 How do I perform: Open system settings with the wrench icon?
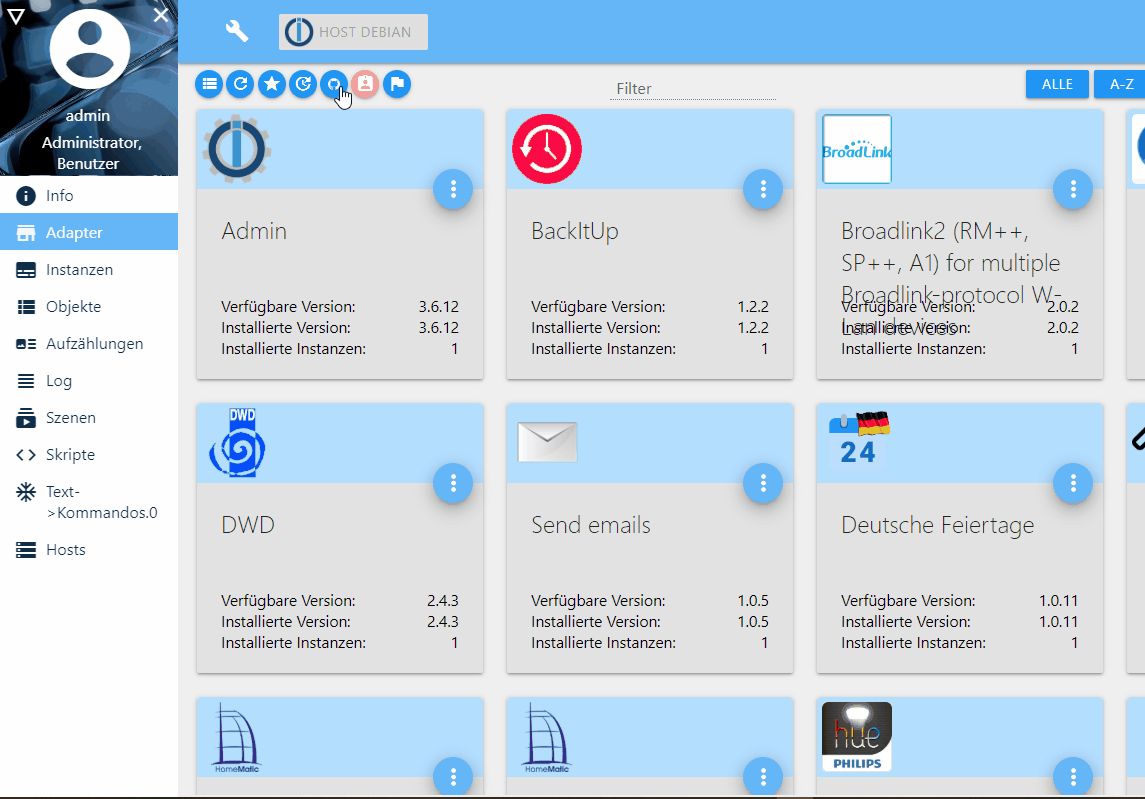click(237, 31)
